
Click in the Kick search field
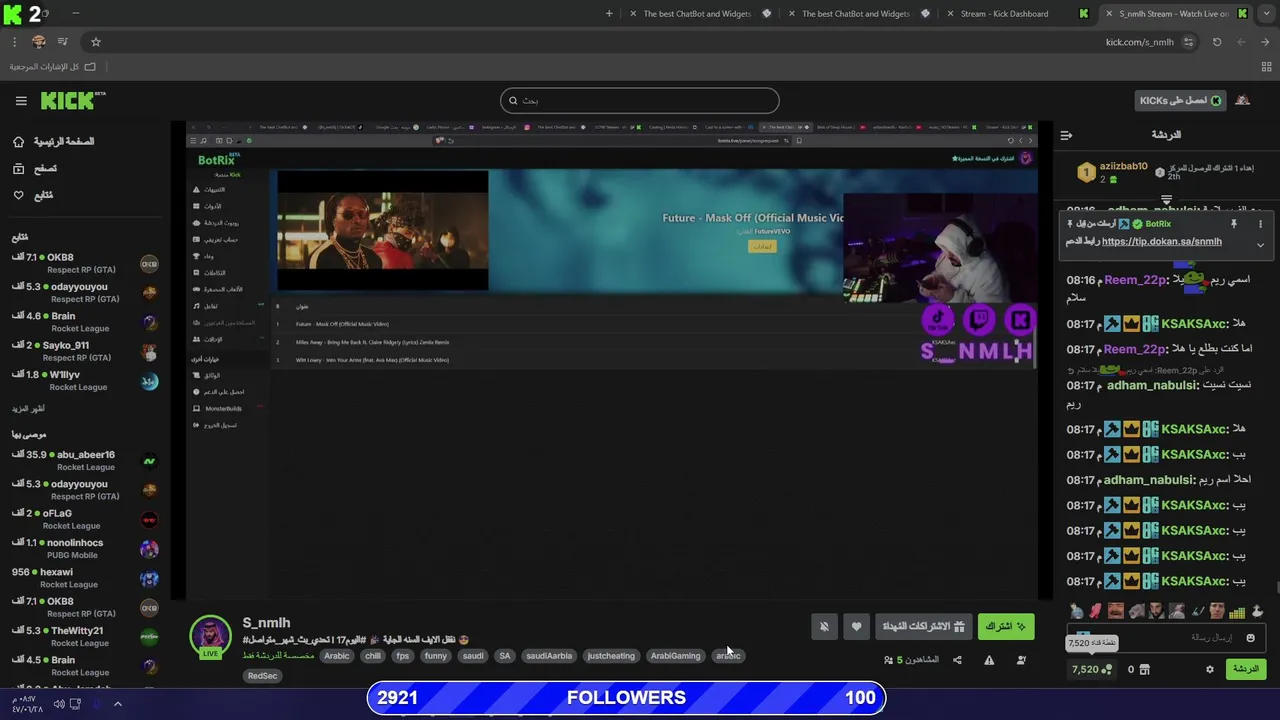click(640, 100)
